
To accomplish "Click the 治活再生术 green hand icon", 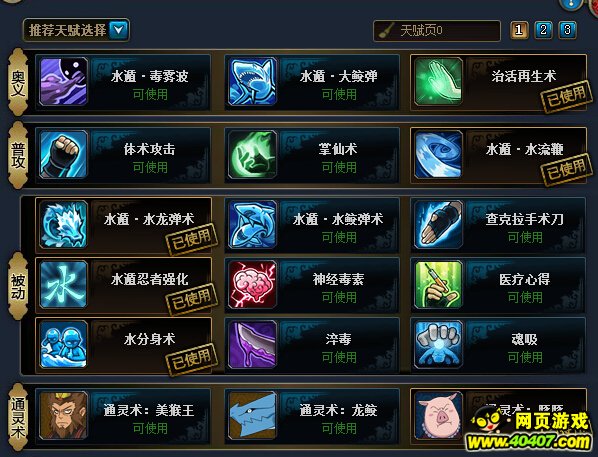I will [x=438, y=81].
